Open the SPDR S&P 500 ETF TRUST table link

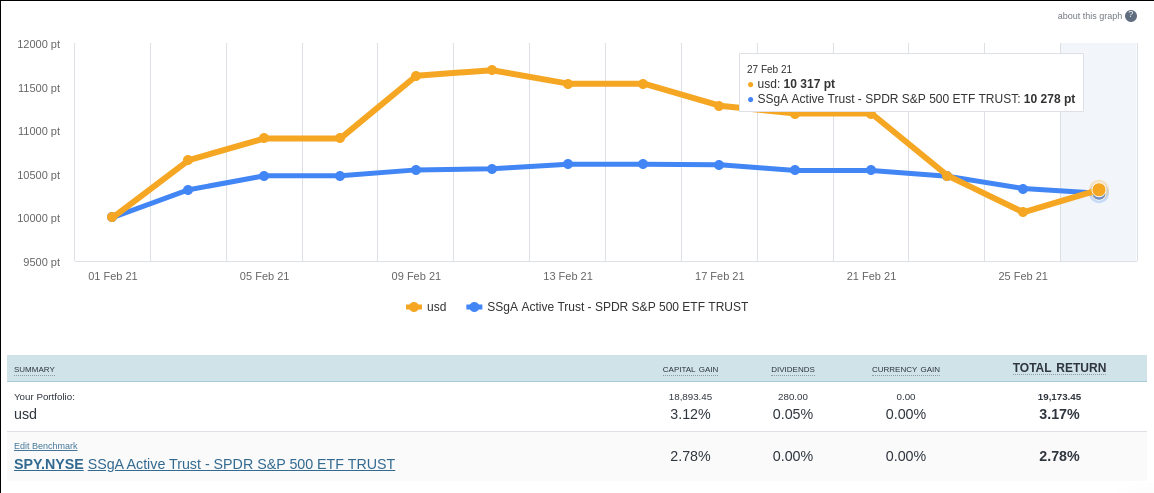click(241, 464)
